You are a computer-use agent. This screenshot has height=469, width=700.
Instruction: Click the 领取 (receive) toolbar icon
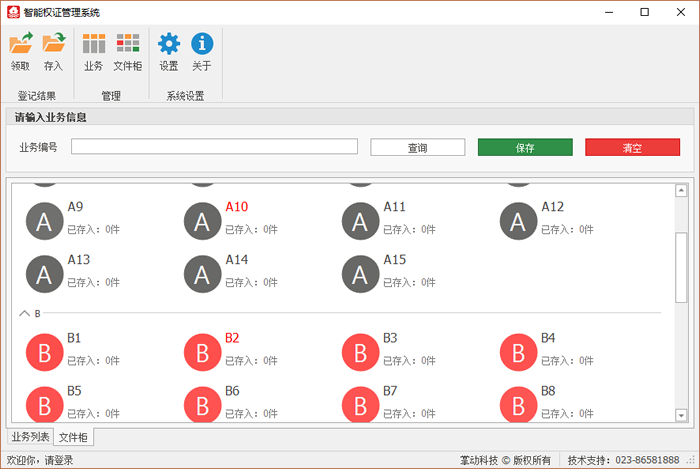pos(20,45)
